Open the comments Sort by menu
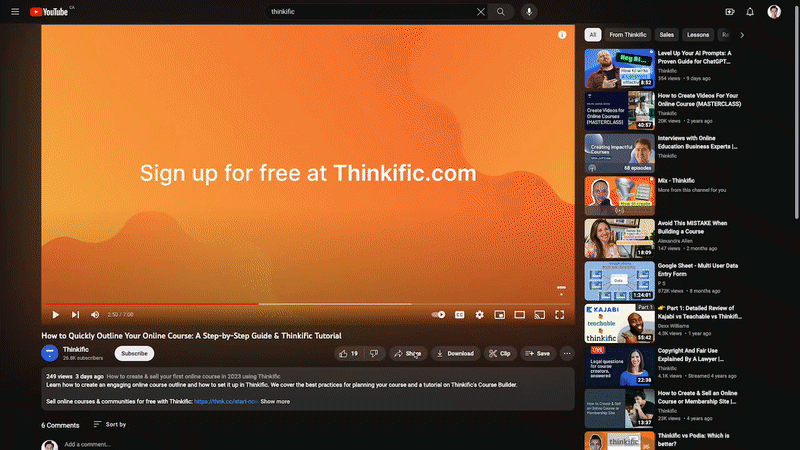This screenshot has width=800, height=450. pyautogui.click(x=110, y=424)
